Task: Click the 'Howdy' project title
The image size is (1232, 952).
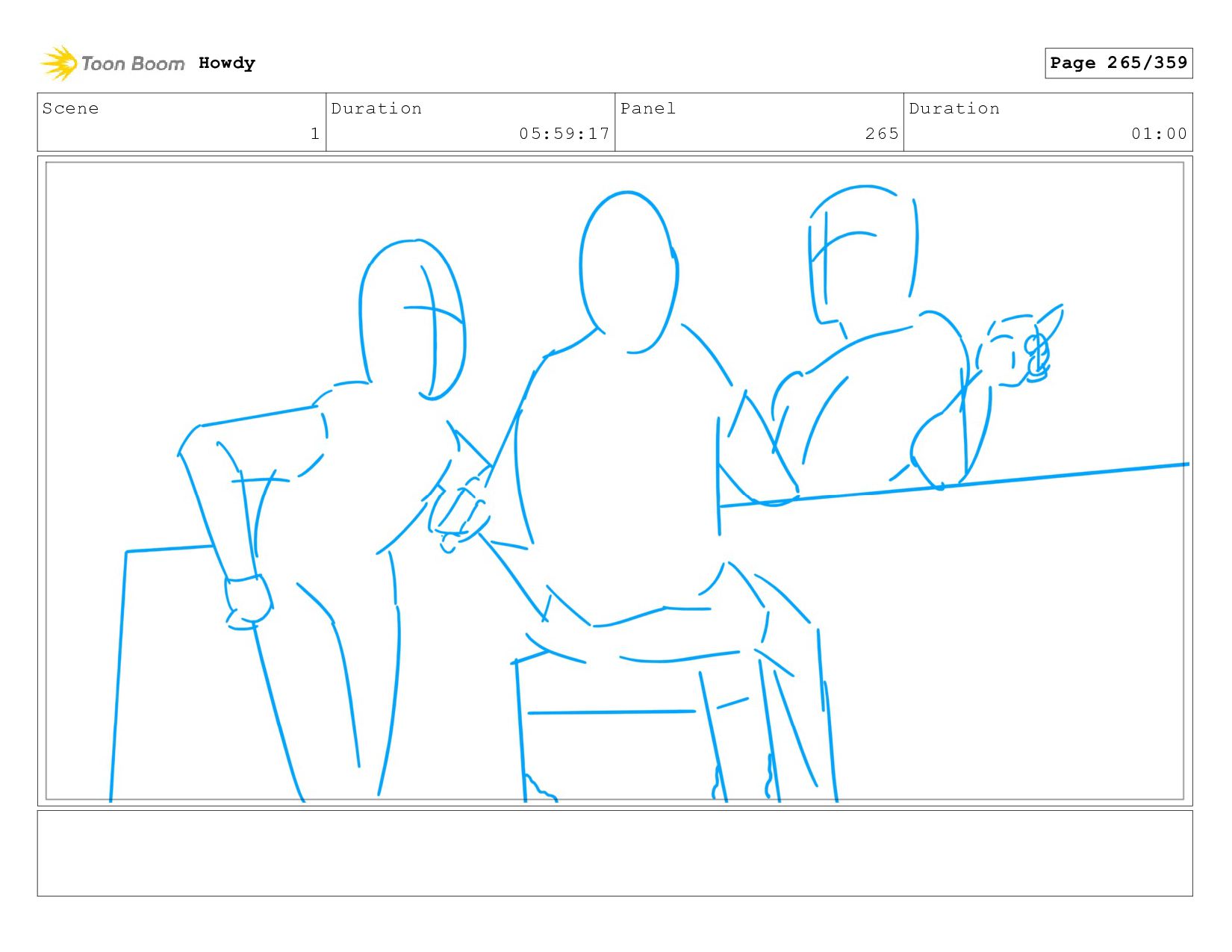Action: [x=227, y=63]
